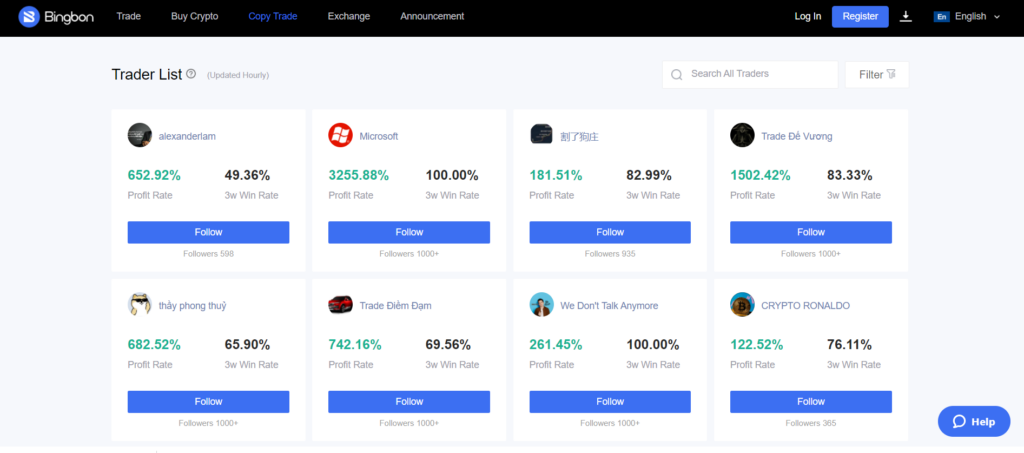
Task: Click the Microsoft trader avatar
Action: 340,135
